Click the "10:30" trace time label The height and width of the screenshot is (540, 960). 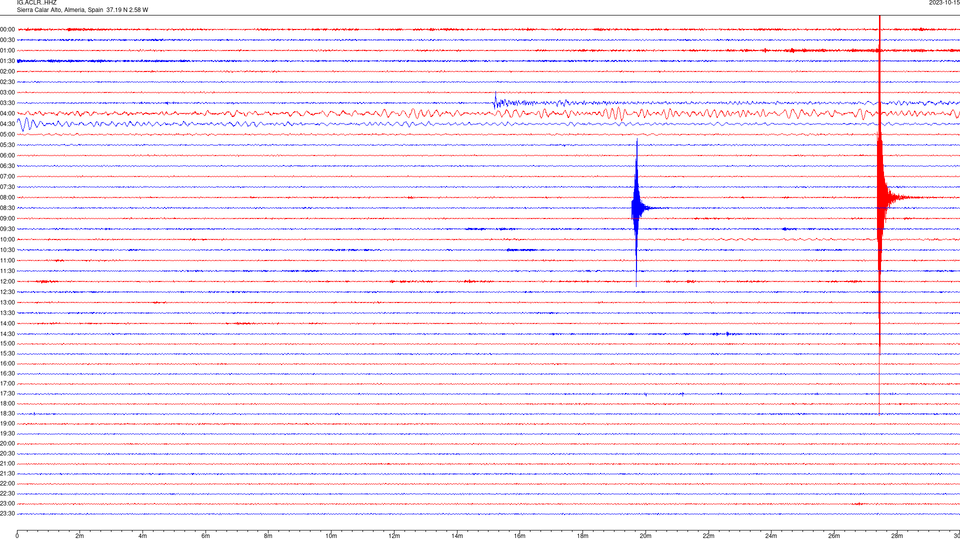click(x=8, y=250)
